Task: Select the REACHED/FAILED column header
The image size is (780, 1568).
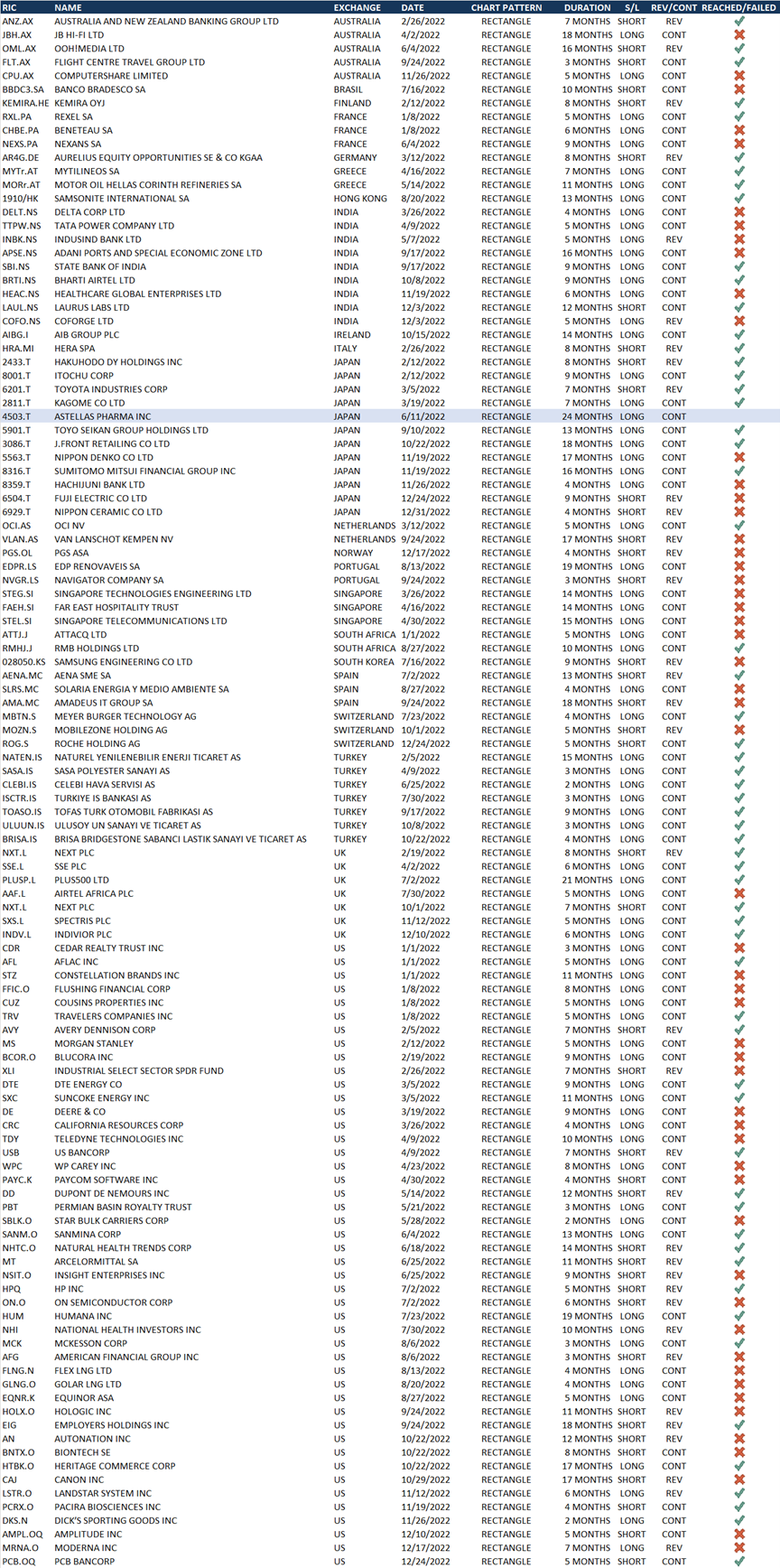Action: pos(738,7)
